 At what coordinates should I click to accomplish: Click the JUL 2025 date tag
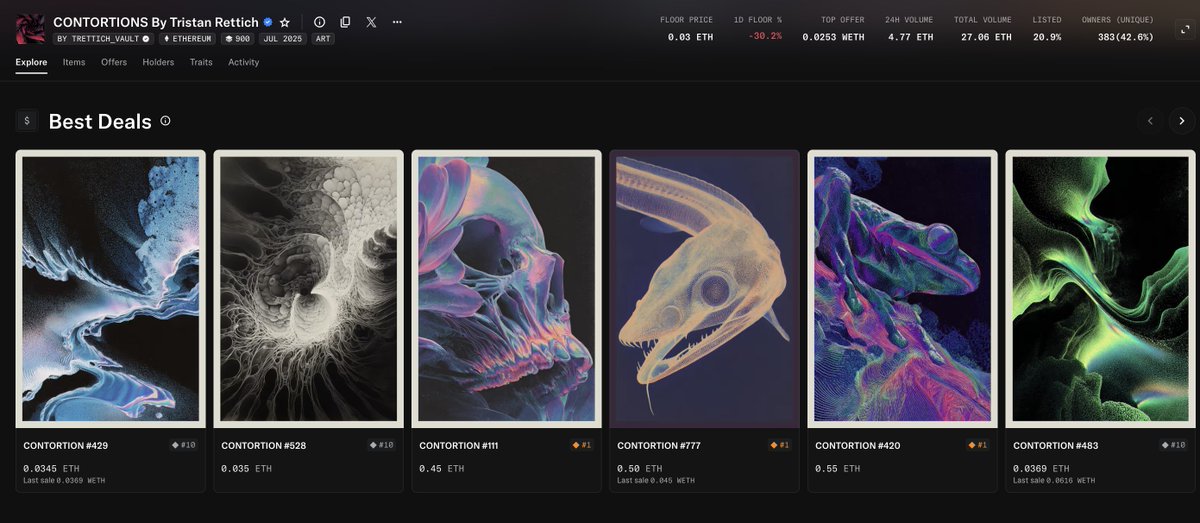click(284, 39)
